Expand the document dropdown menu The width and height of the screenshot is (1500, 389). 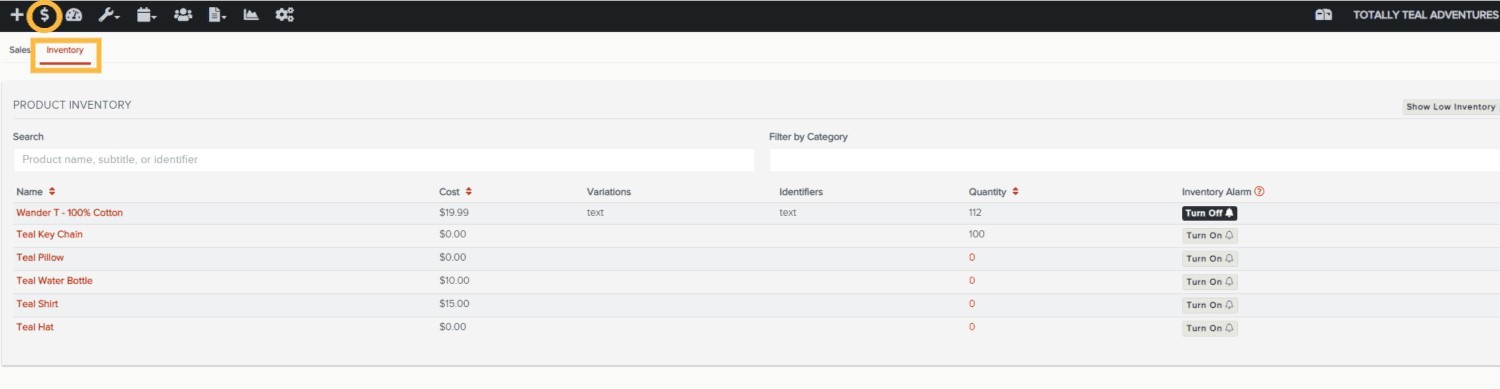217,15
